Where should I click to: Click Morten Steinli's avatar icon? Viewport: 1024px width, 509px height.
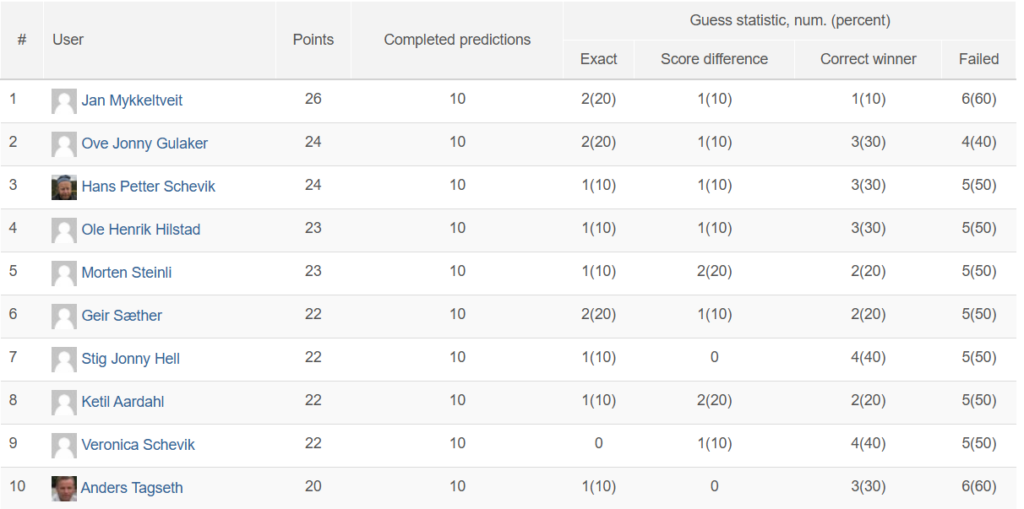(64, 273)
